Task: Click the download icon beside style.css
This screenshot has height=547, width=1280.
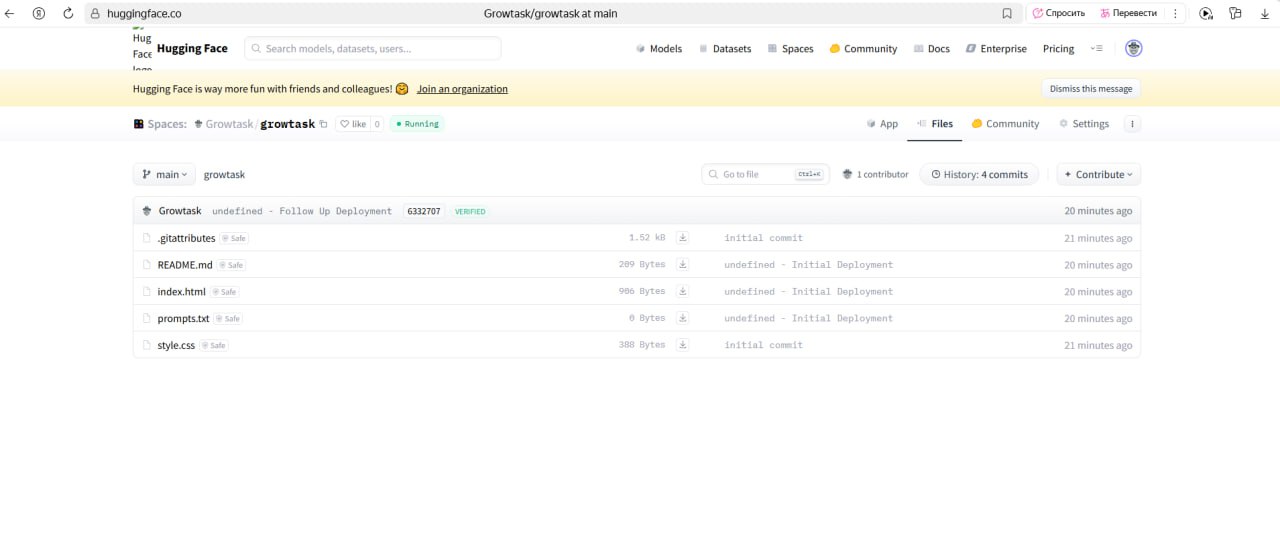Action: (x=682, y=345)
